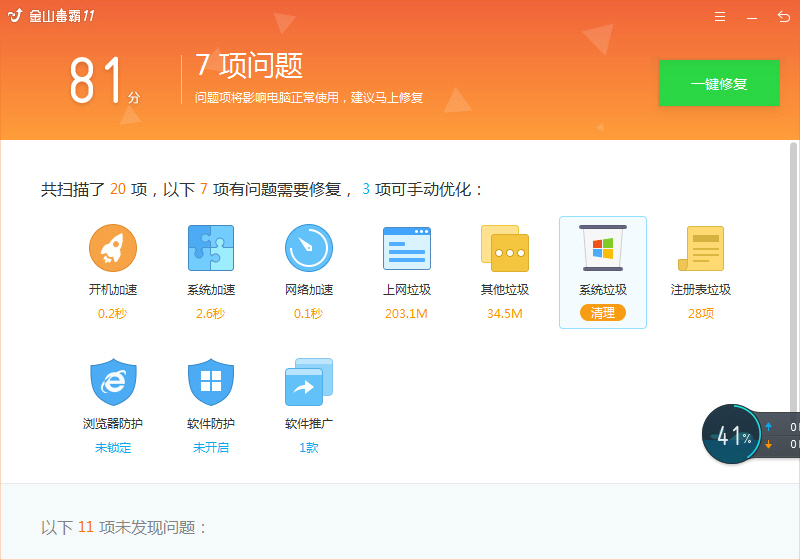Click the back arrow in title bar

[783, 17]
